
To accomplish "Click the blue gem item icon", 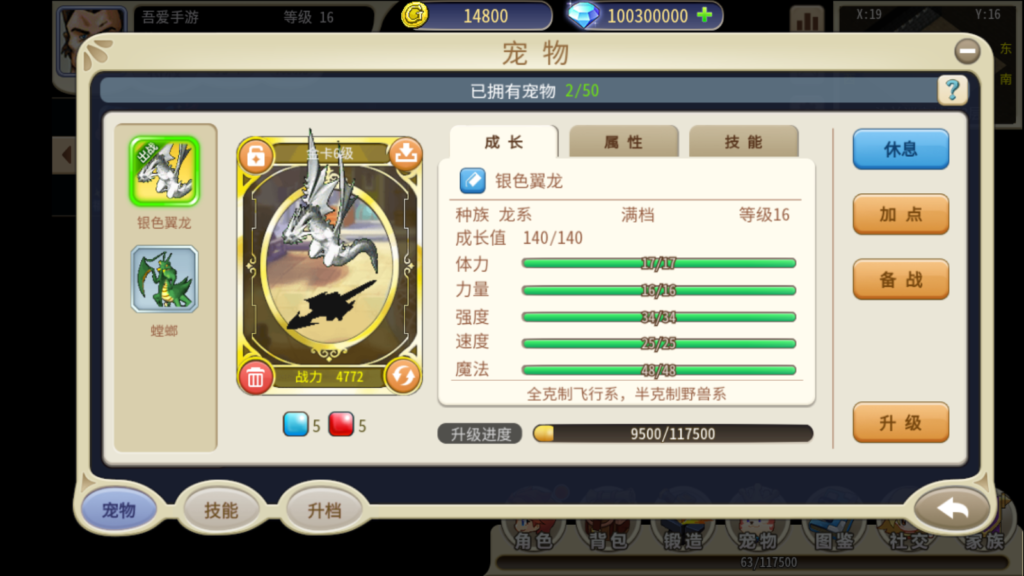I will tap(295, 424).
